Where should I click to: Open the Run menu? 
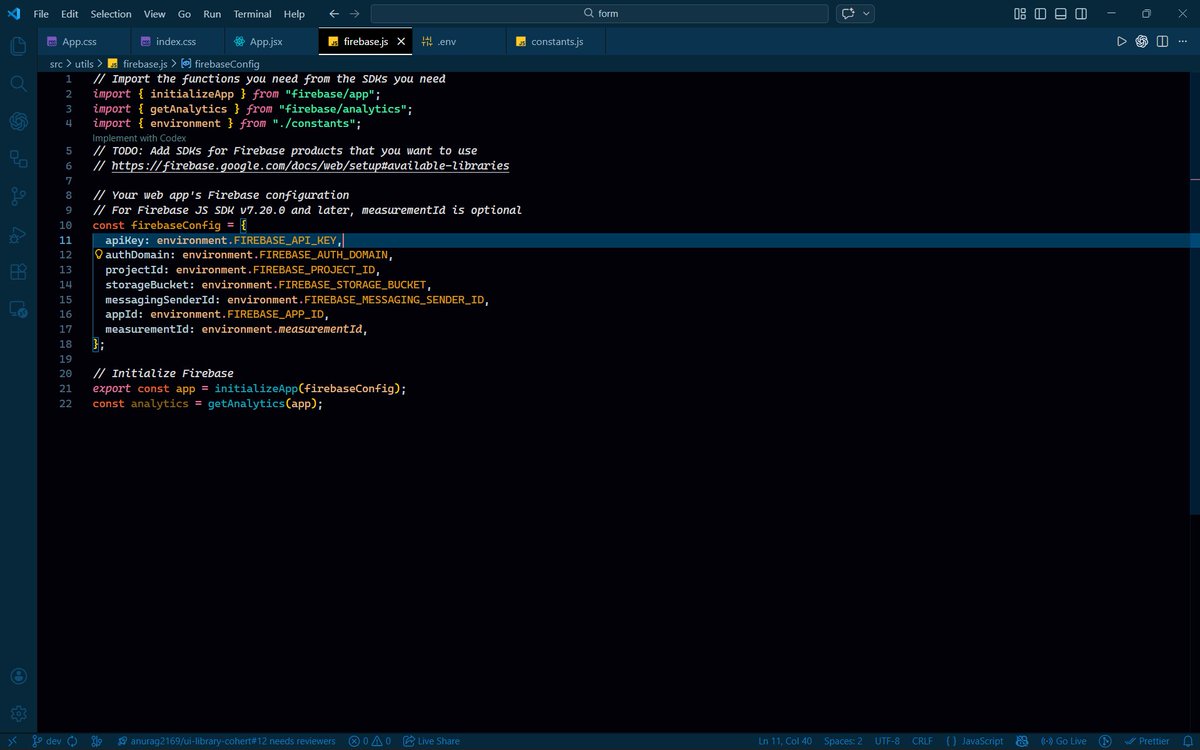(212, 14)
